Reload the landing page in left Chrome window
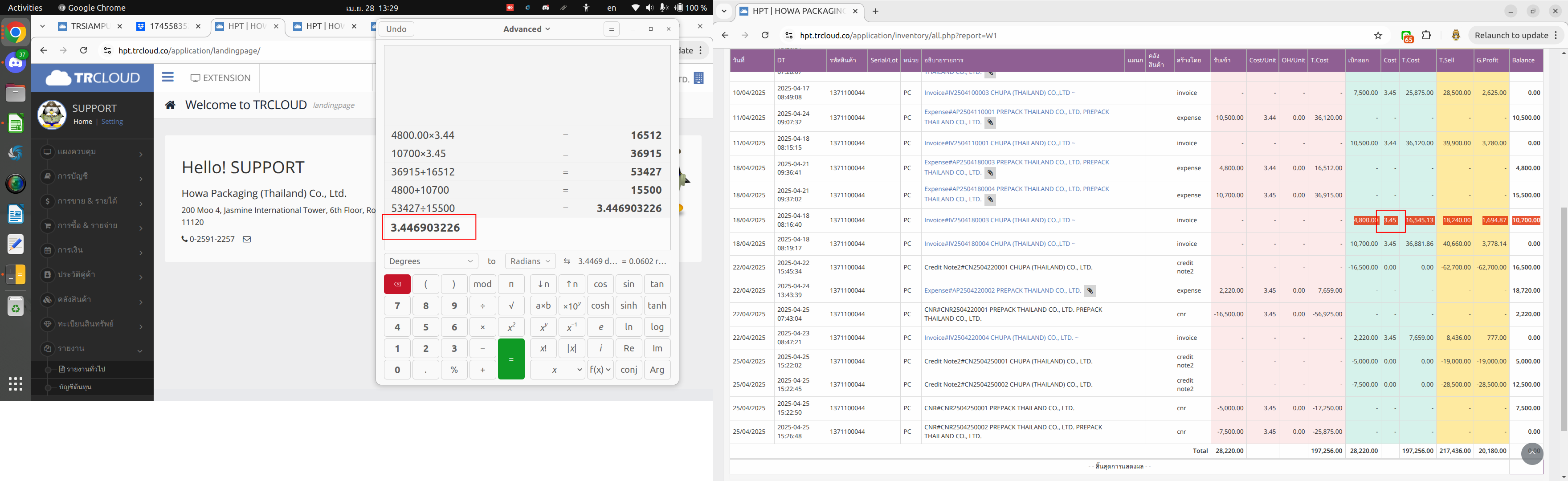 [83, 50]
